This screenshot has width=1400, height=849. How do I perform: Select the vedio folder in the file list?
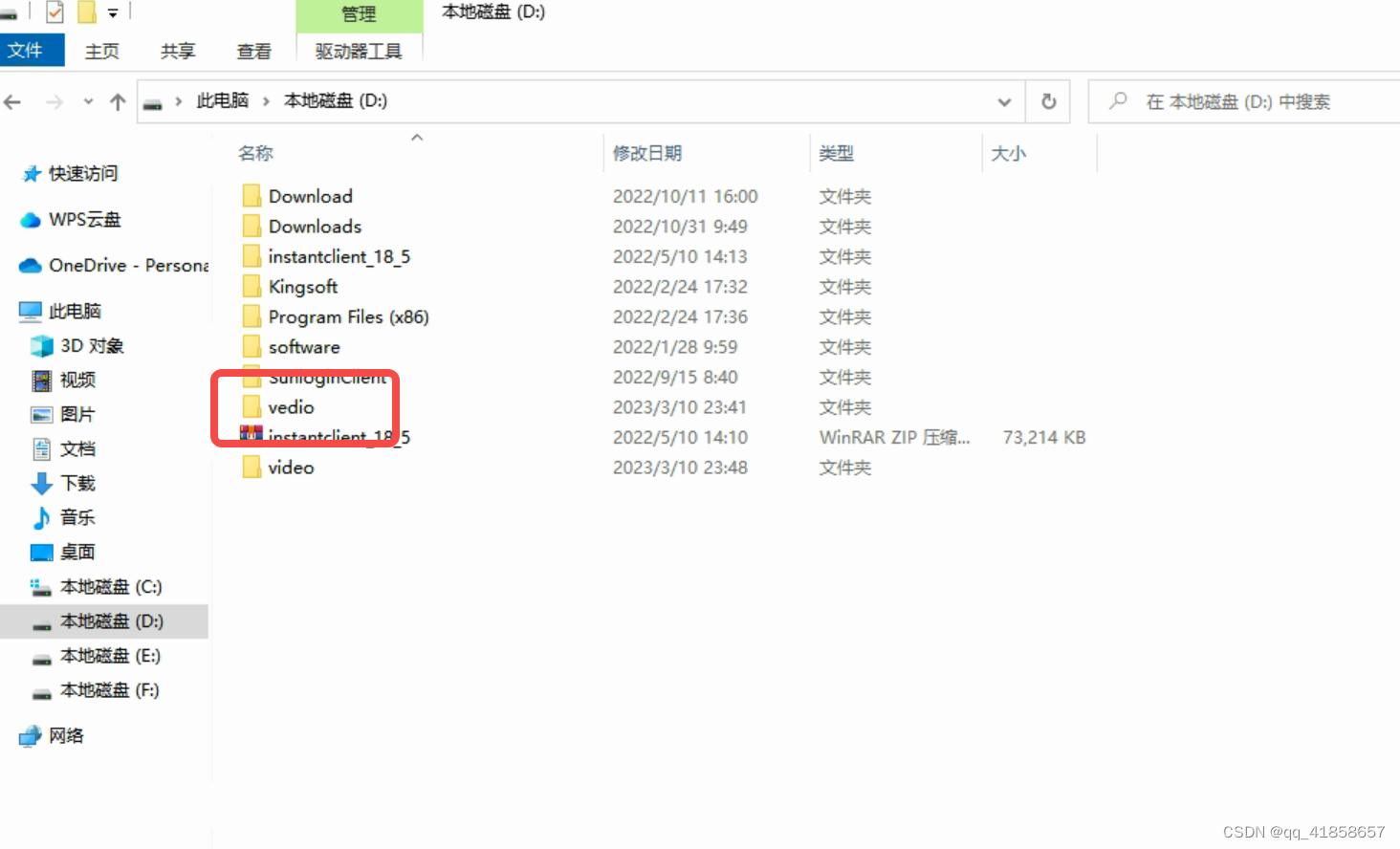pos(291,407)
